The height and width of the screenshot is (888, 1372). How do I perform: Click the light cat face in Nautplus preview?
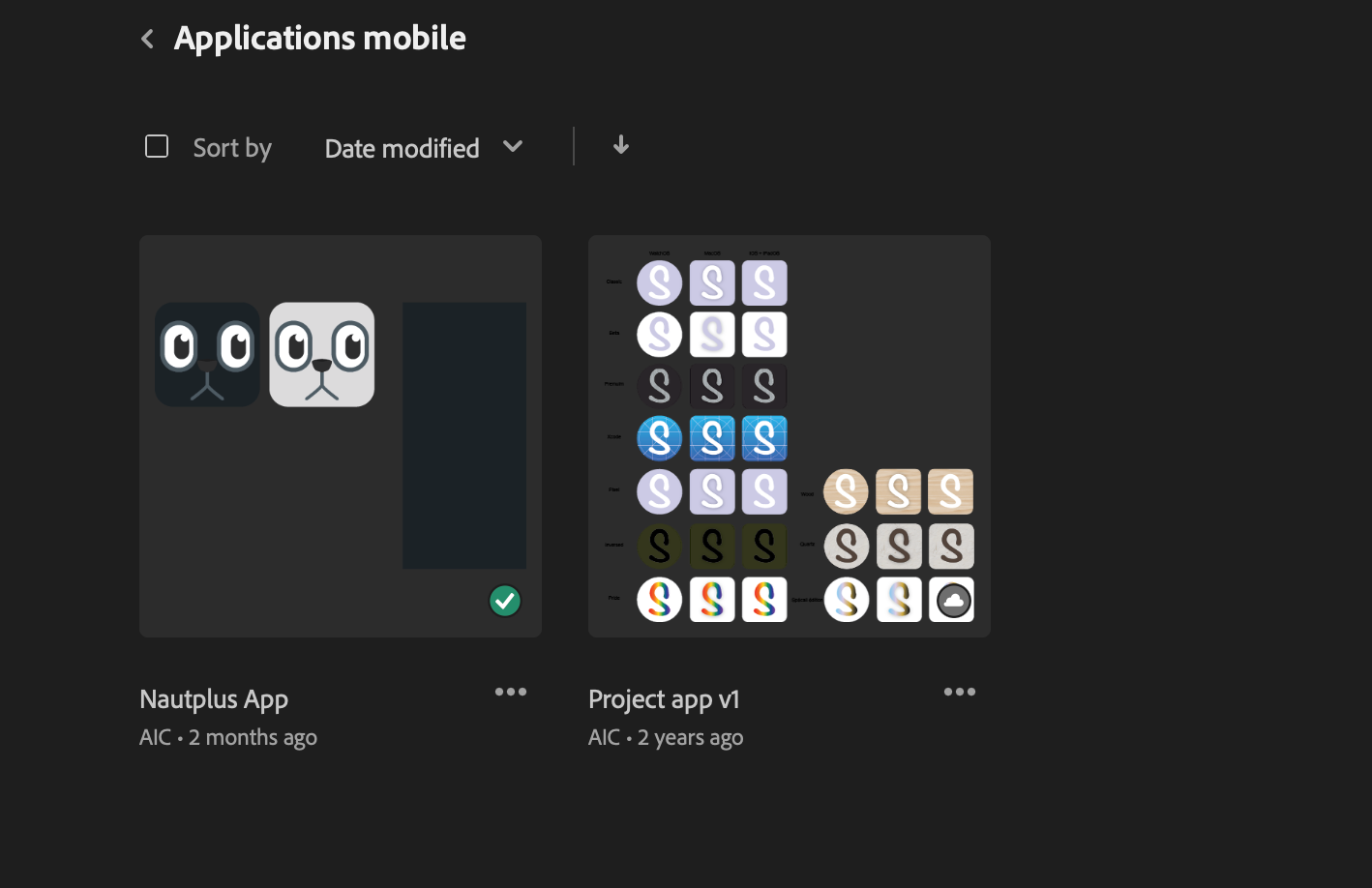pyautogui.click(x=321, y=354)
